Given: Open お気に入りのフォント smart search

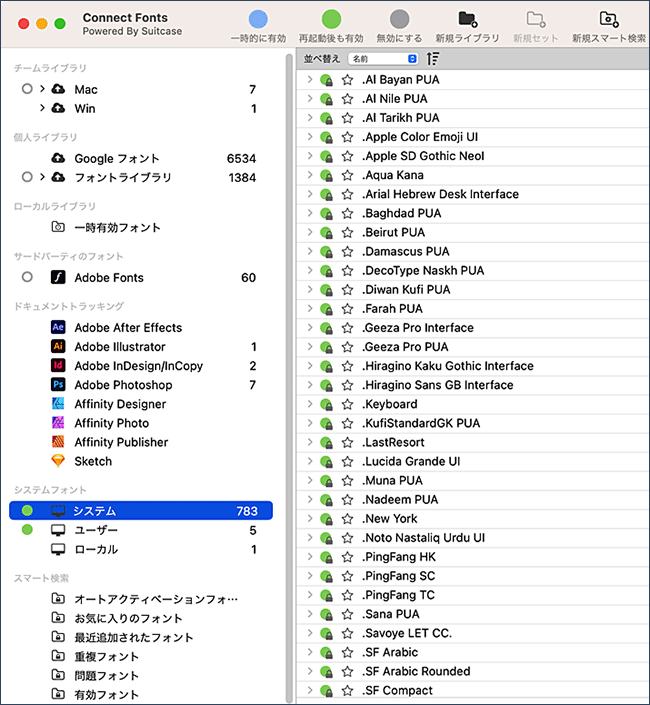Looking at the screenshot, I should click(128, 618).
